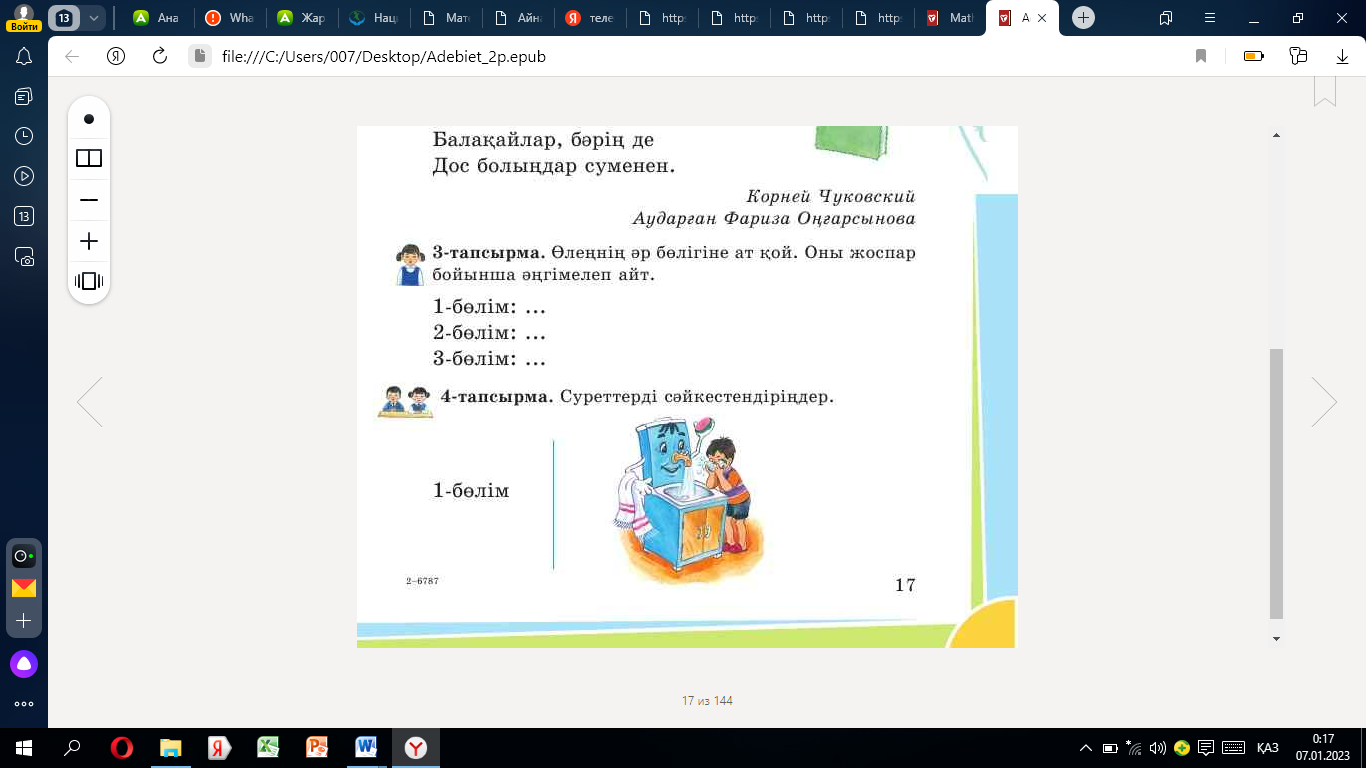Close the active EPUB tab

[1044, 18]
